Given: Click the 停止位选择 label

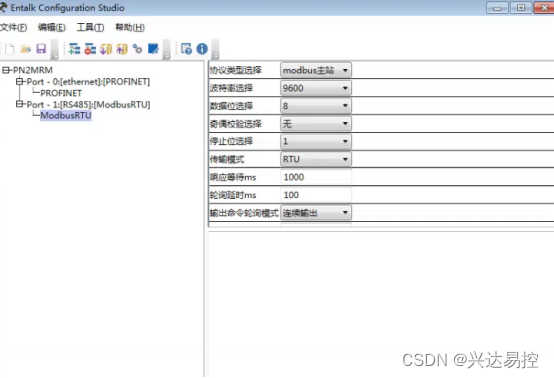Looking at the screenshot, I should click(231, 141).
